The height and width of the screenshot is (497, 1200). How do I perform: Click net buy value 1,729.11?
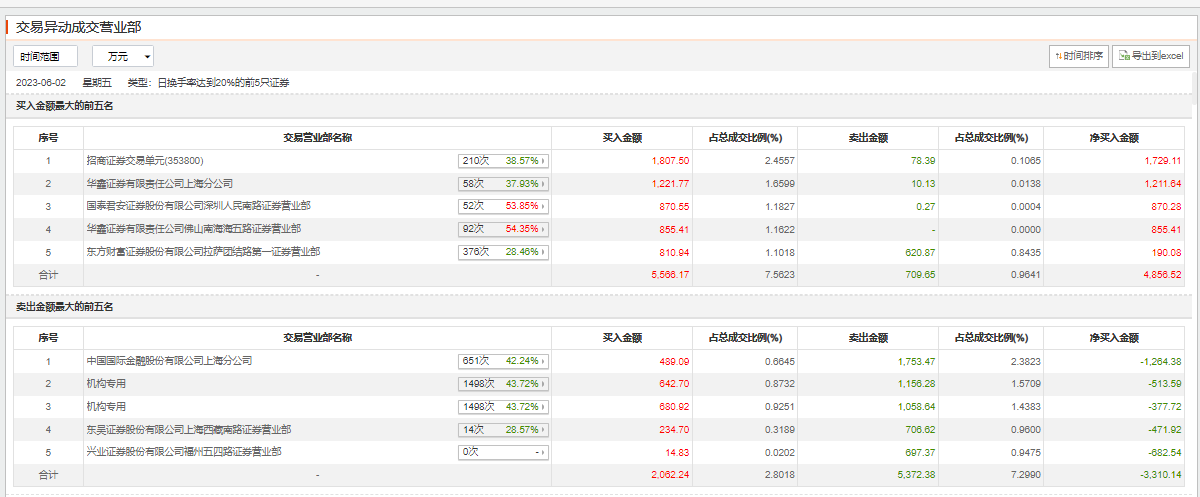click(x=1162, y=161)
